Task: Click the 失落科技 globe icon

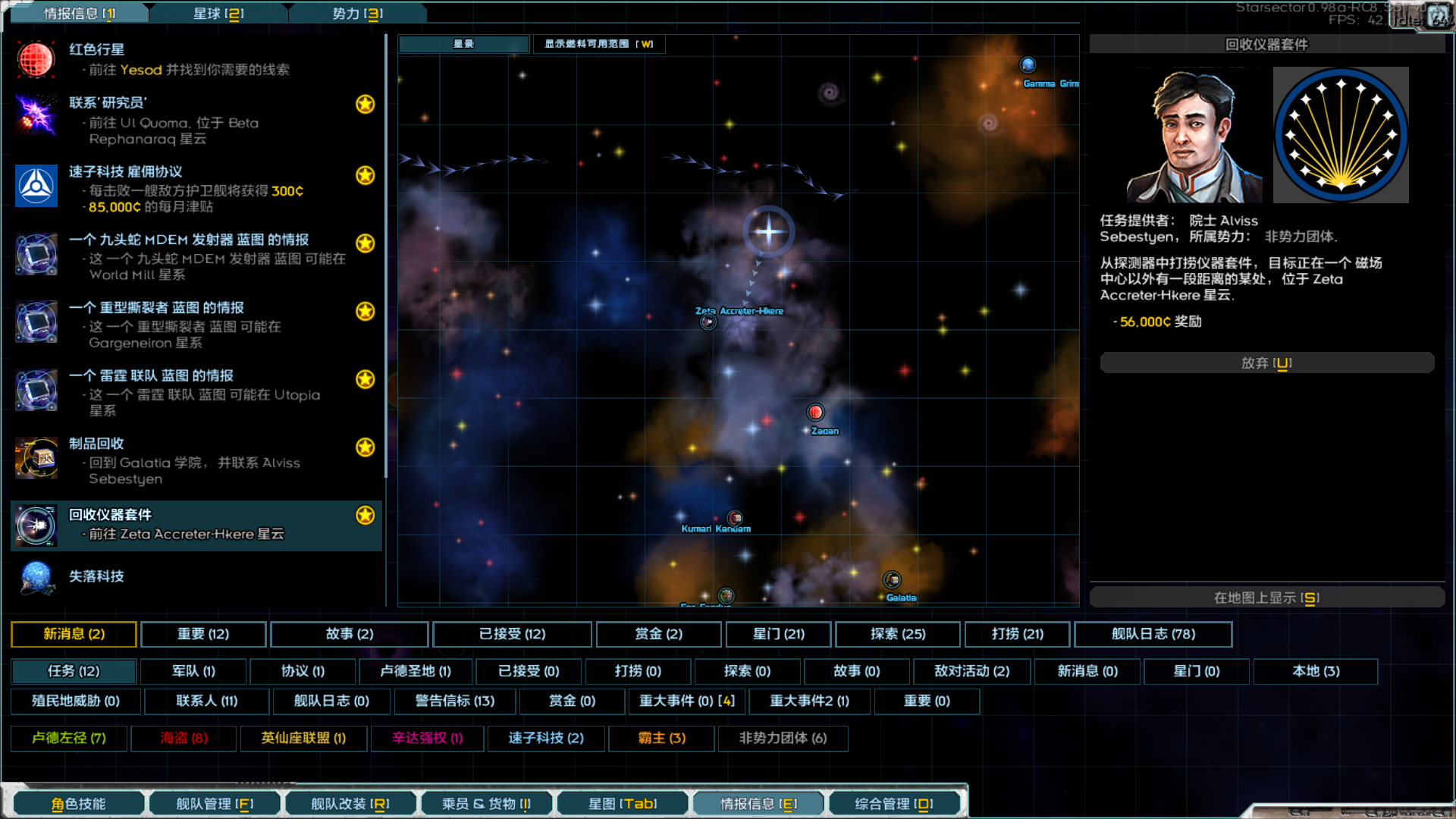Action: tap(36, 578)
